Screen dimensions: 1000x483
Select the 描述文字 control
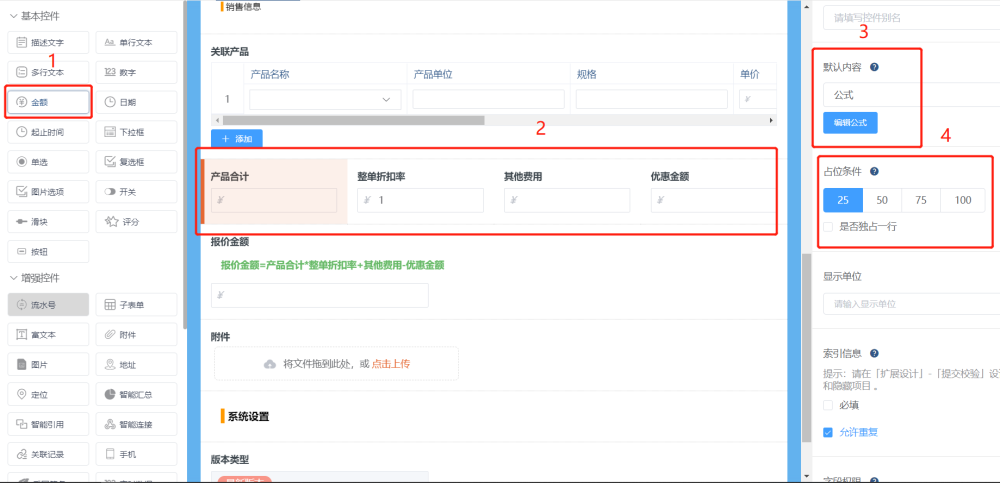48,43
